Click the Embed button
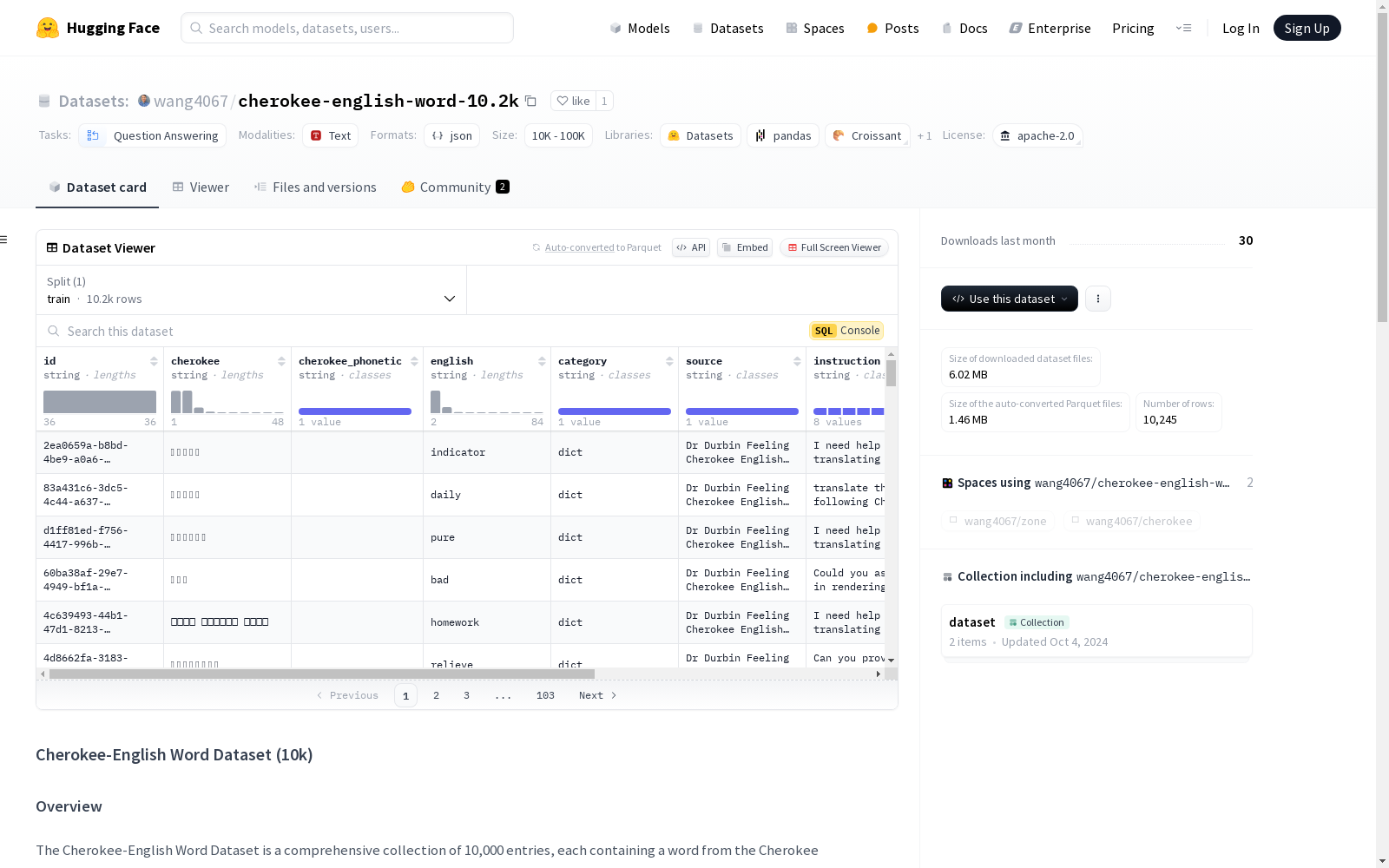 (x=745, y=247)
